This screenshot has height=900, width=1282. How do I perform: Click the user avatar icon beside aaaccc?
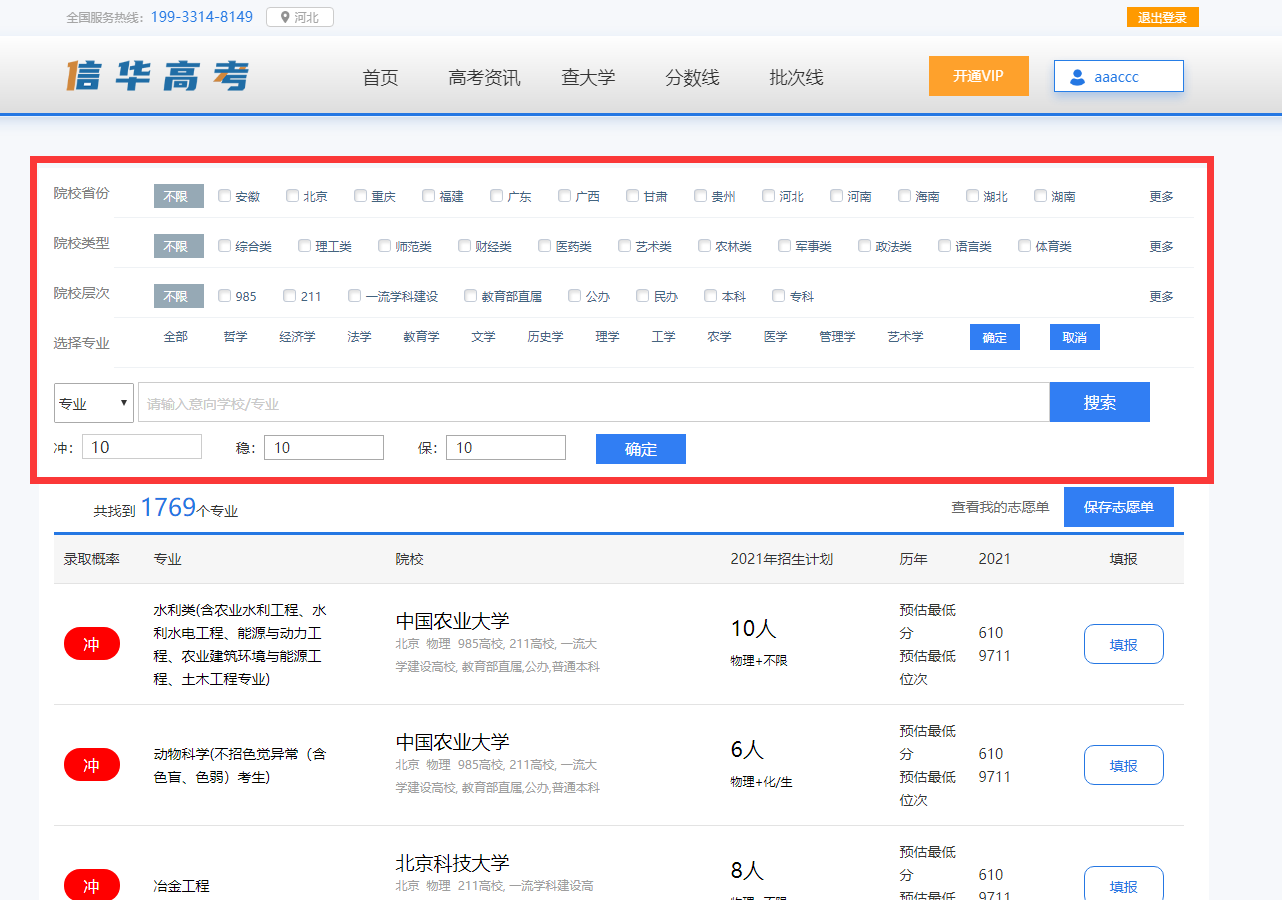tap(1077, 77)
